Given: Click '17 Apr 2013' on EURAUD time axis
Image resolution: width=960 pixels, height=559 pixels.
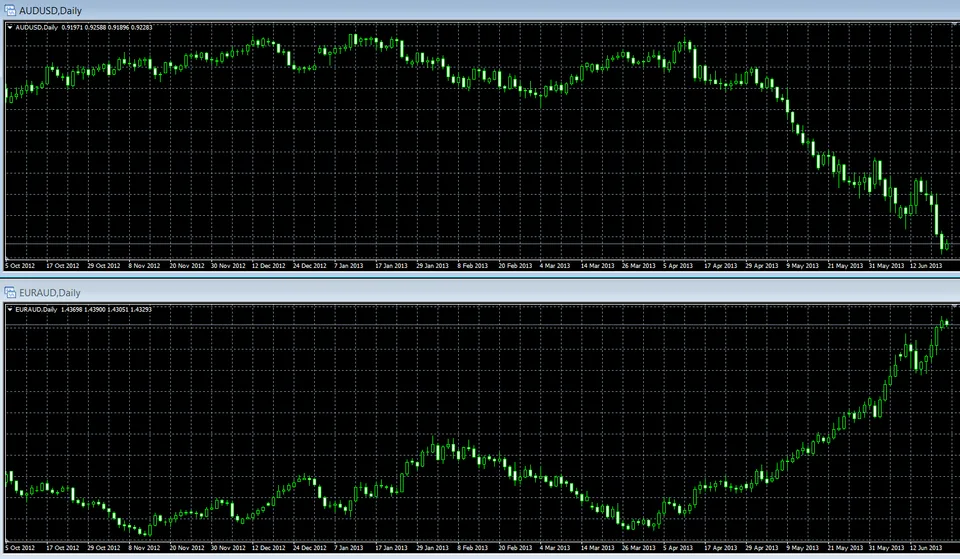Looking at the screenshot, I should [721, 548].
